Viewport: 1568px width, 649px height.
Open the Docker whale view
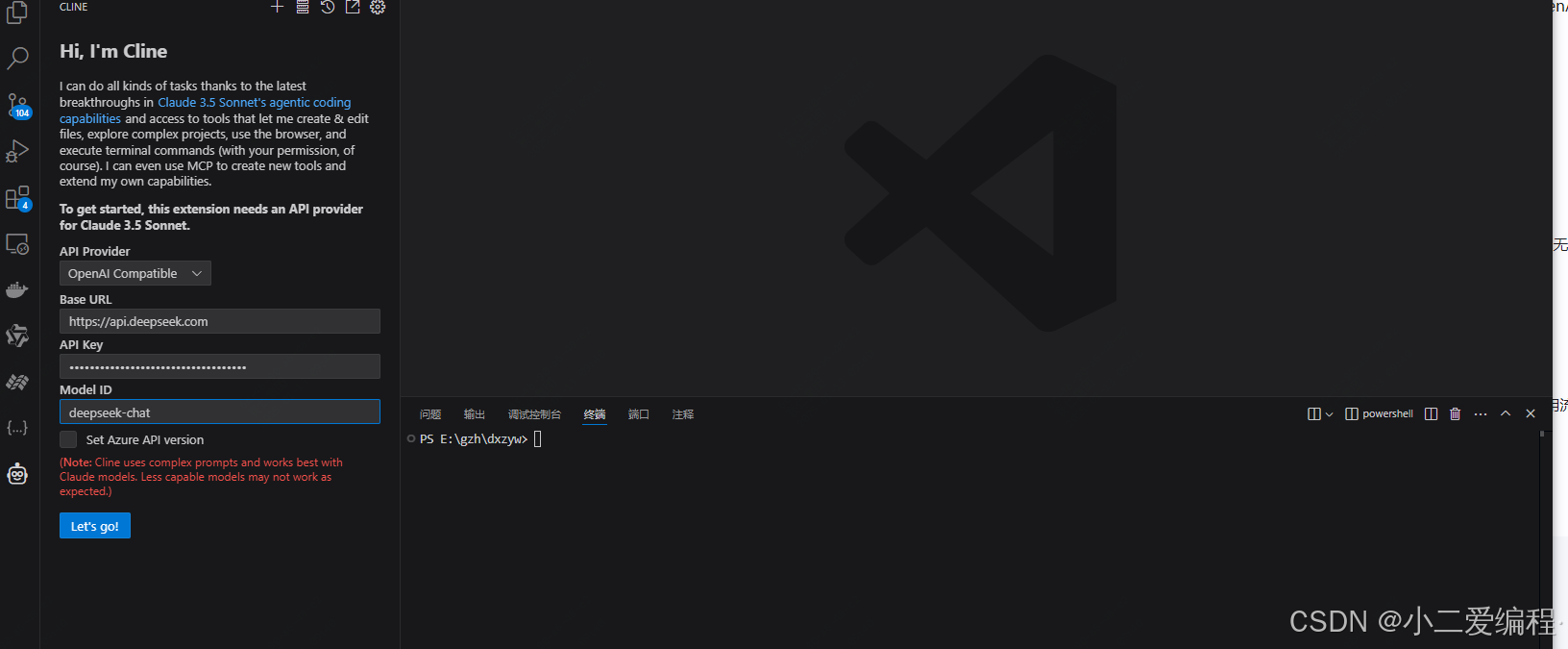(17, 290)
